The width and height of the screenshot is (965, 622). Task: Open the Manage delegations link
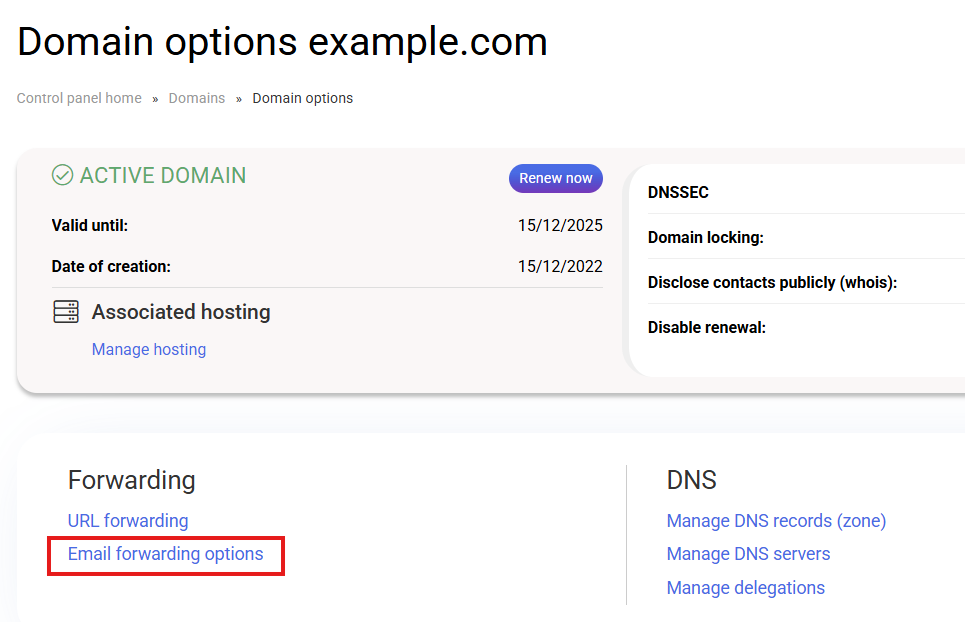[745, 588]
